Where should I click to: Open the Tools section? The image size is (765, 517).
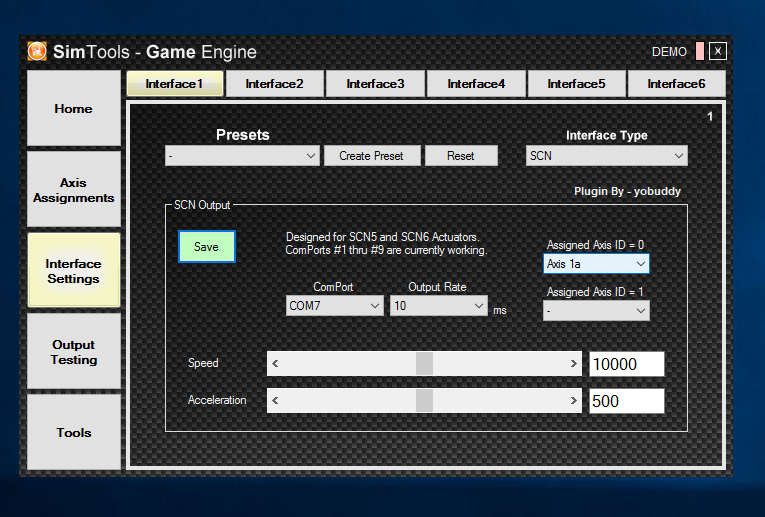click(x=74, y=432)
